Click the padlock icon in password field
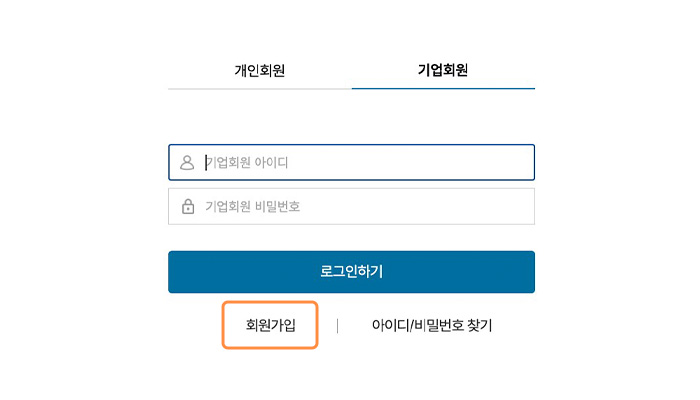Viewport: 700px width, 400px height. point(188,206)
